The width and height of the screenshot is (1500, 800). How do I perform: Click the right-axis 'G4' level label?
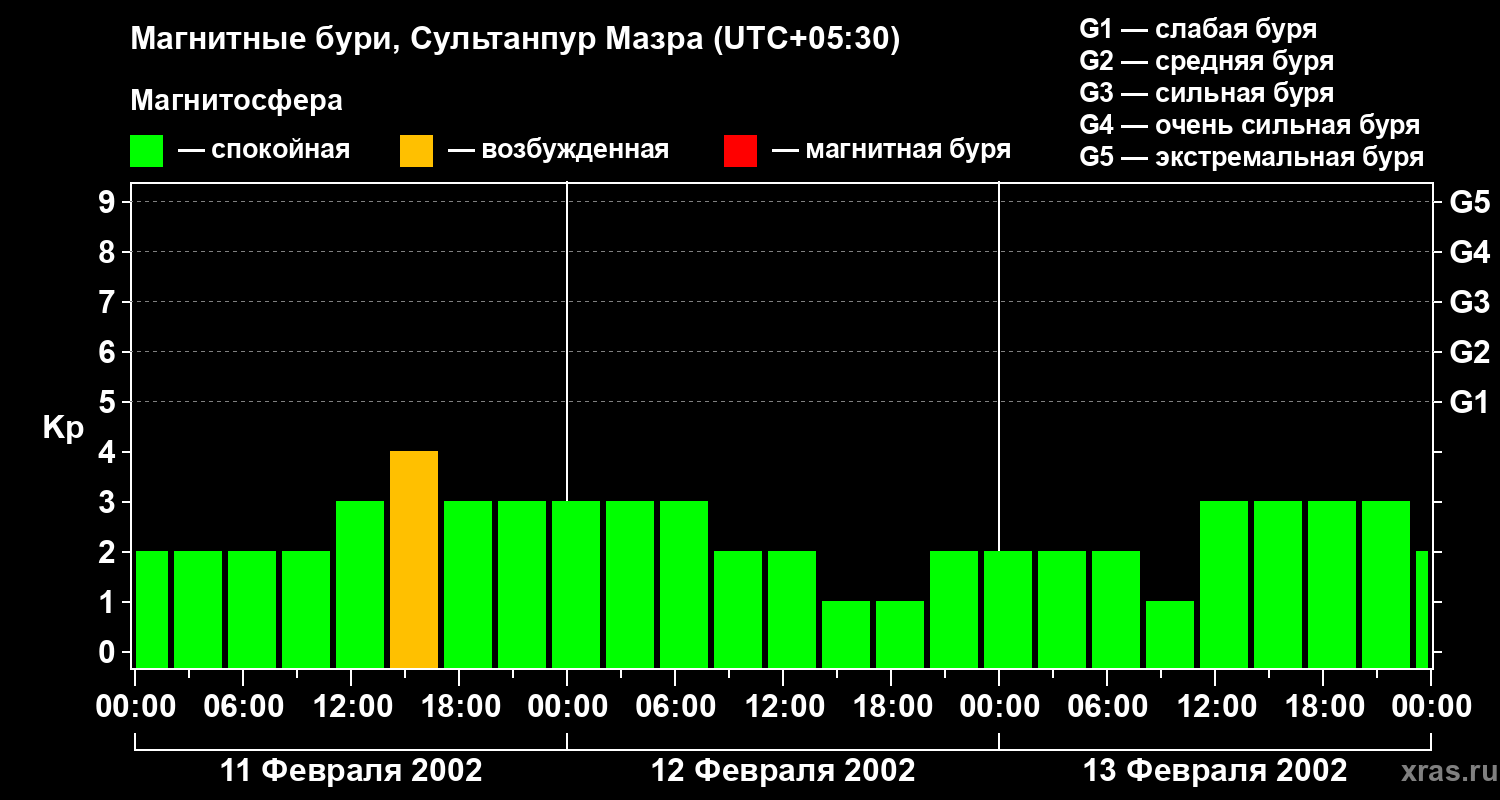click(1469, 253)
